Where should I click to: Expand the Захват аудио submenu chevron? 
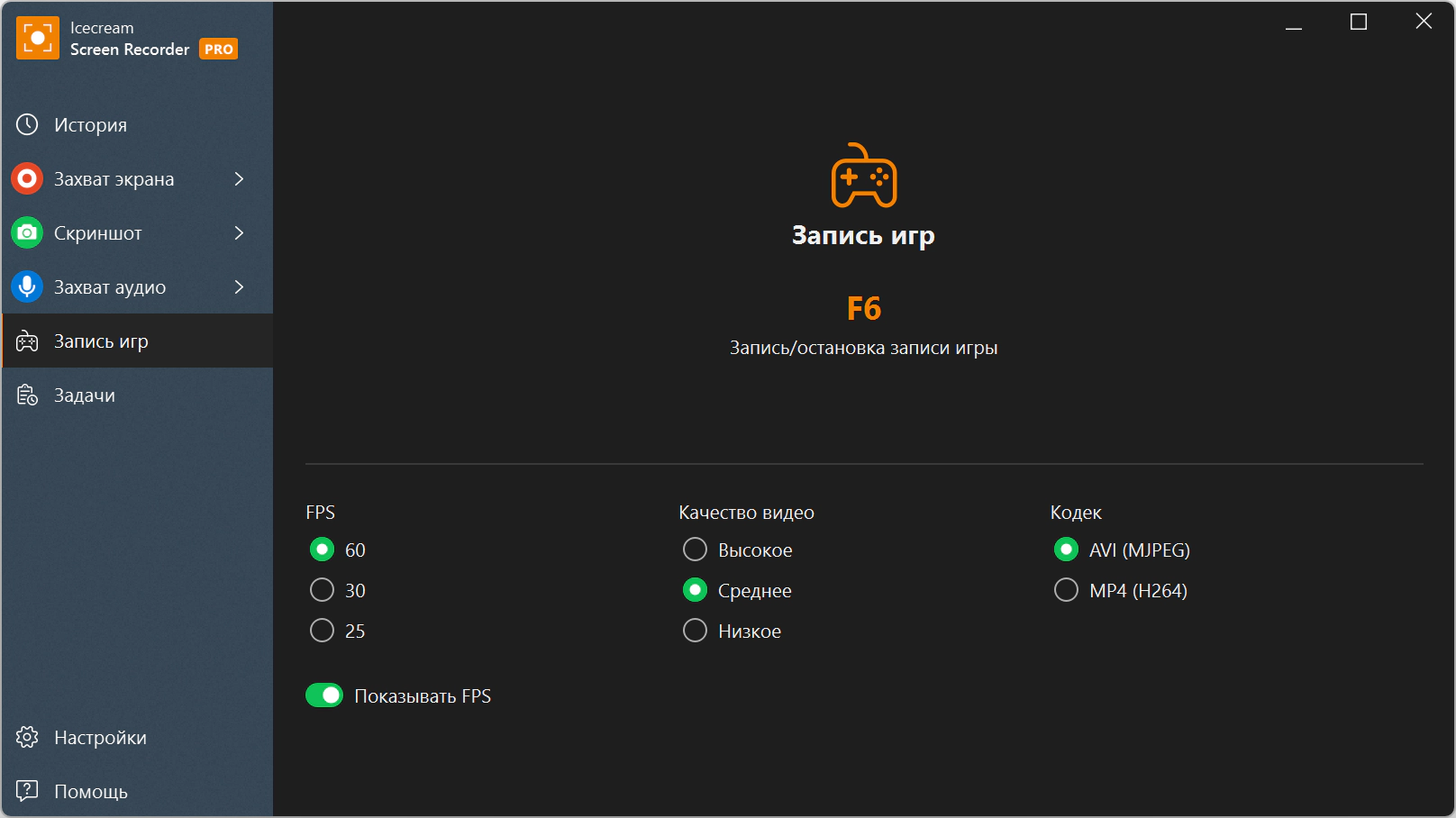click(x=239, y=286)
